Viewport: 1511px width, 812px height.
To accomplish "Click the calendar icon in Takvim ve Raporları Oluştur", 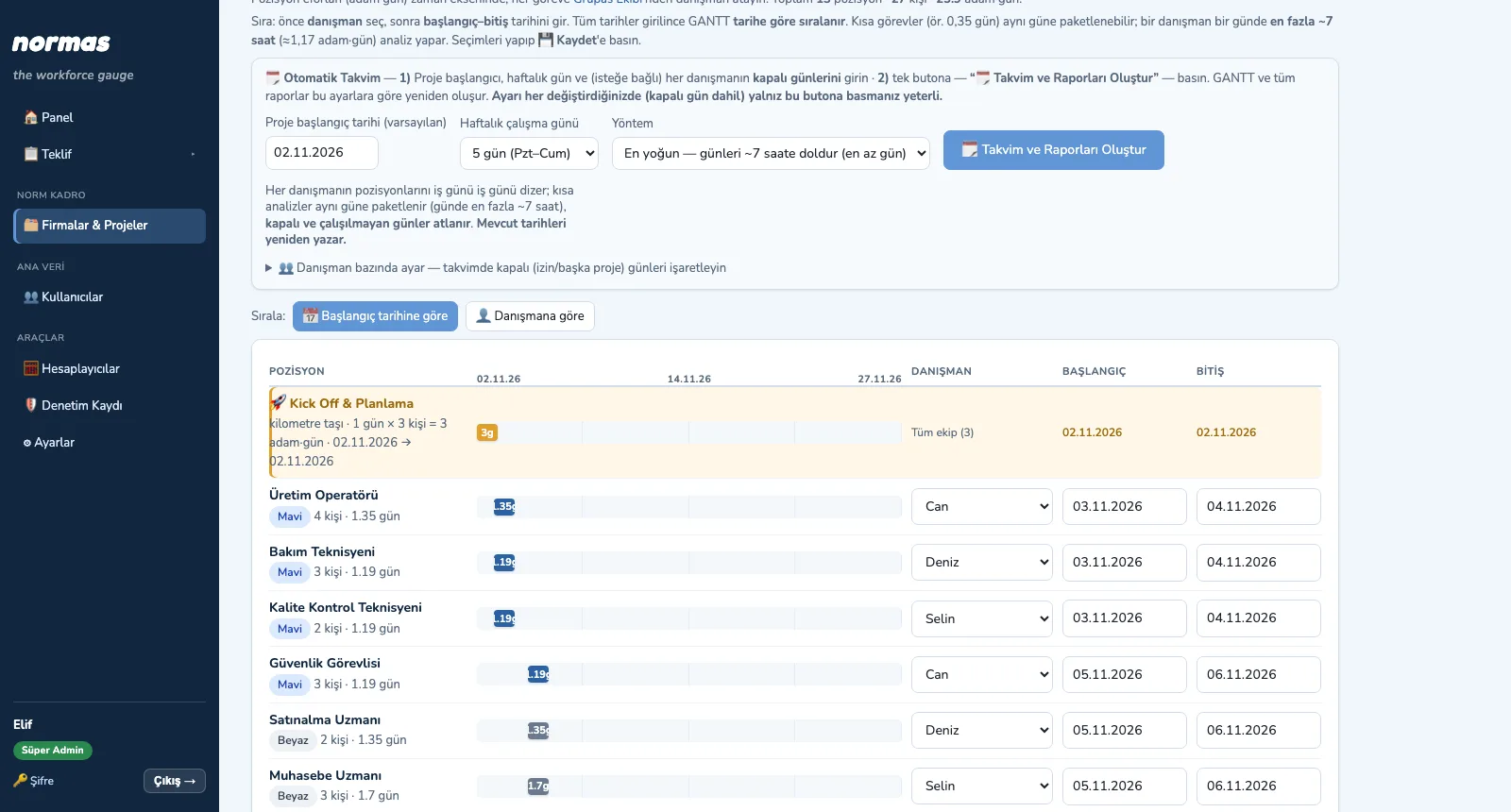I will (x=970, y=150).
